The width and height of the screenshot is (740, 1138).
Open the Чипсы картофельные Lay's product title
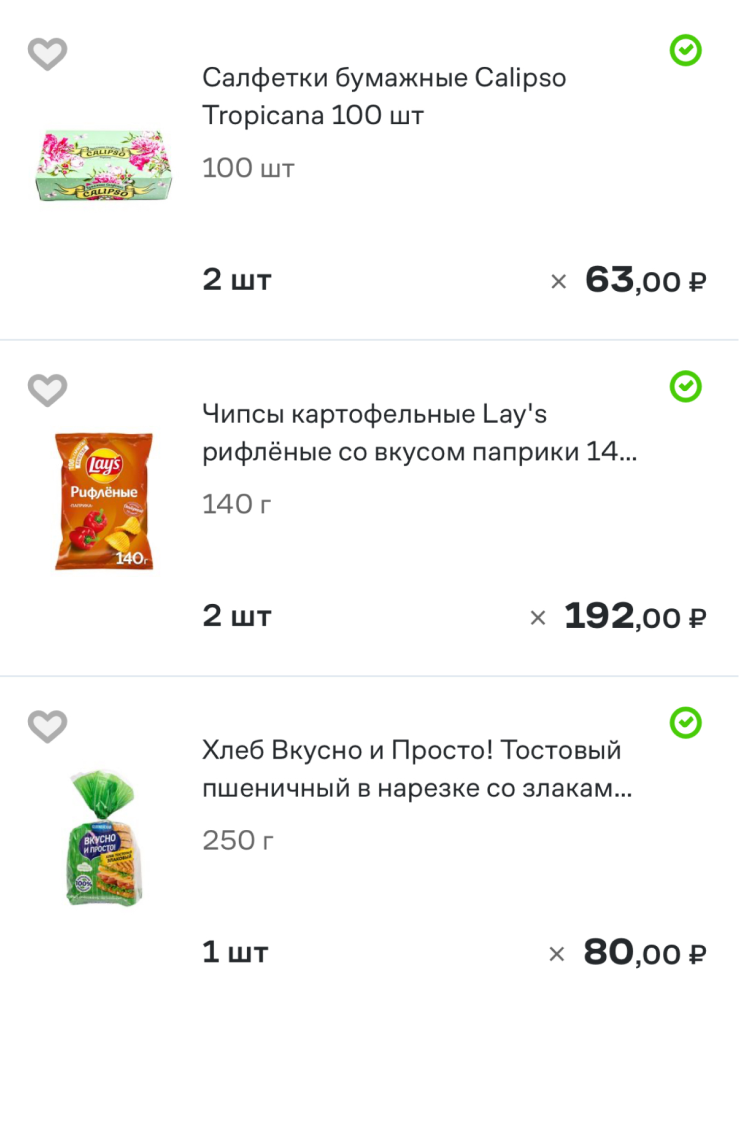pos(418,433)
